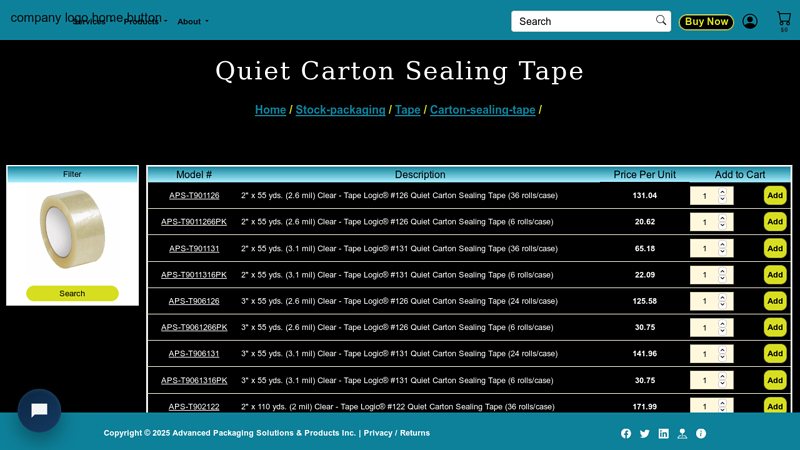Open model APS-T901131 link
The height and width of the screenshot is (450, 800).
[194, 248]
